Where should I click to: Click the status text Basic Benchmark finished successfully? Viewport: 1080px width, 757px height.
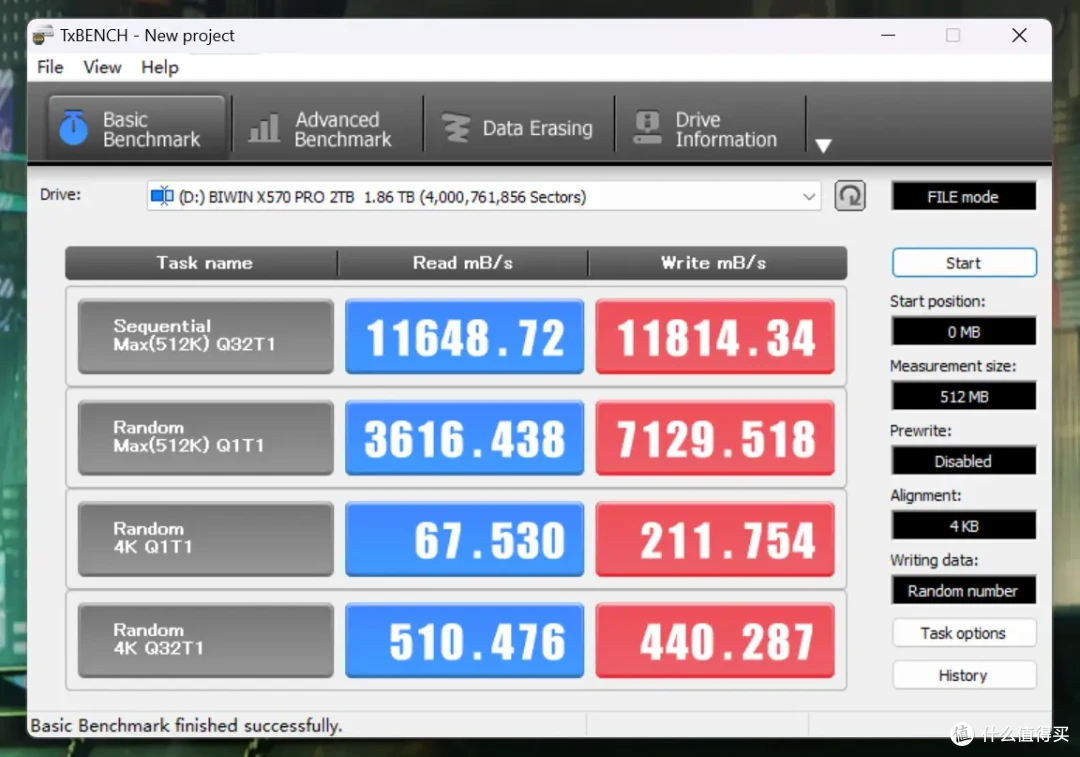[187, 725]
